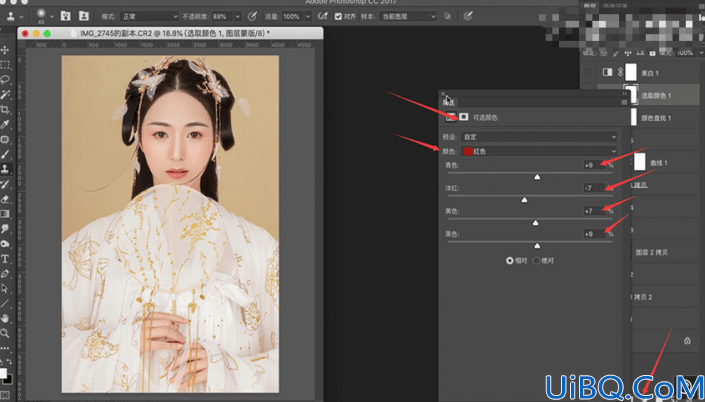Toggle pressure for opacity icon
The image size is (705, 402).
click(252, 16)
